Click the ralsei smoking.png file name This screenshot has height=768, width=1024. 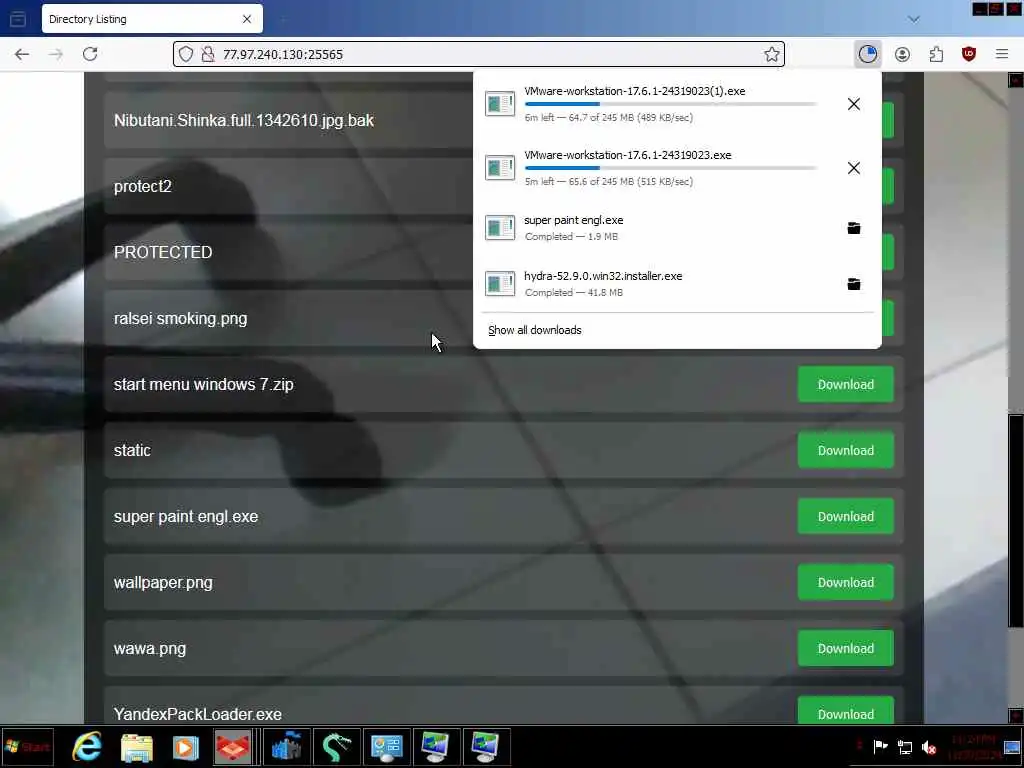[180, 319]
